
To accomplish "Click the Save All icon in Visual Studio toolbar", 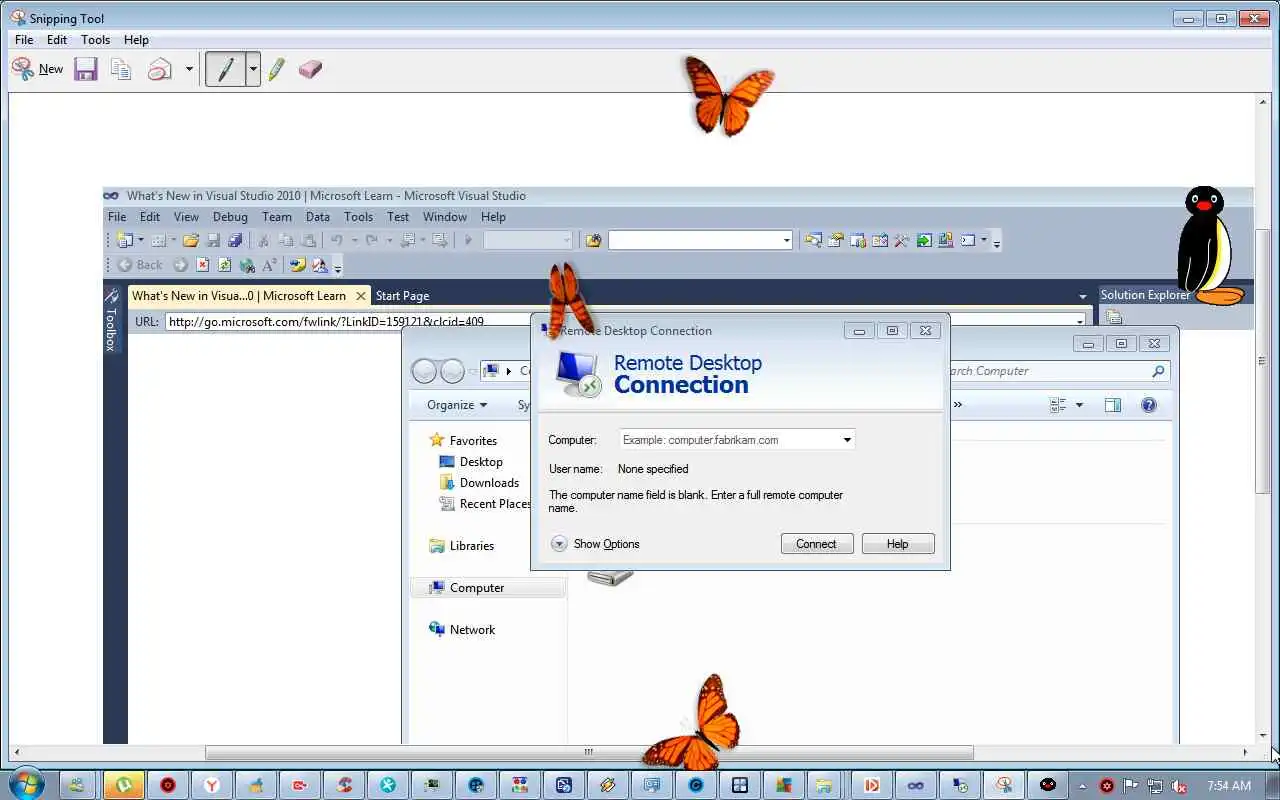I will (x=235, y=240).
